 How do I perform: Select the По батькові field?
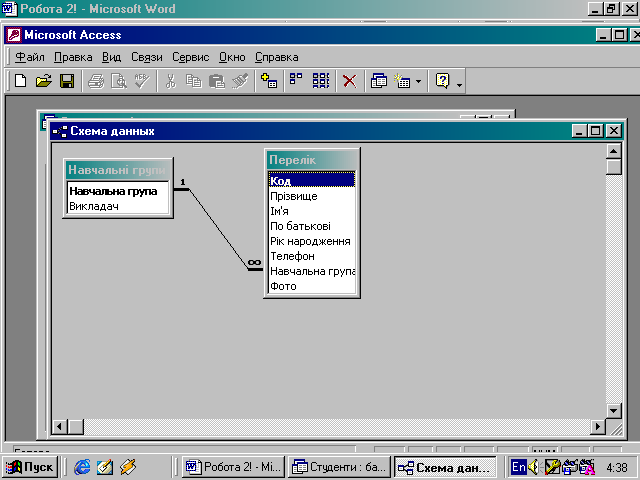click(x=312, y=226)
